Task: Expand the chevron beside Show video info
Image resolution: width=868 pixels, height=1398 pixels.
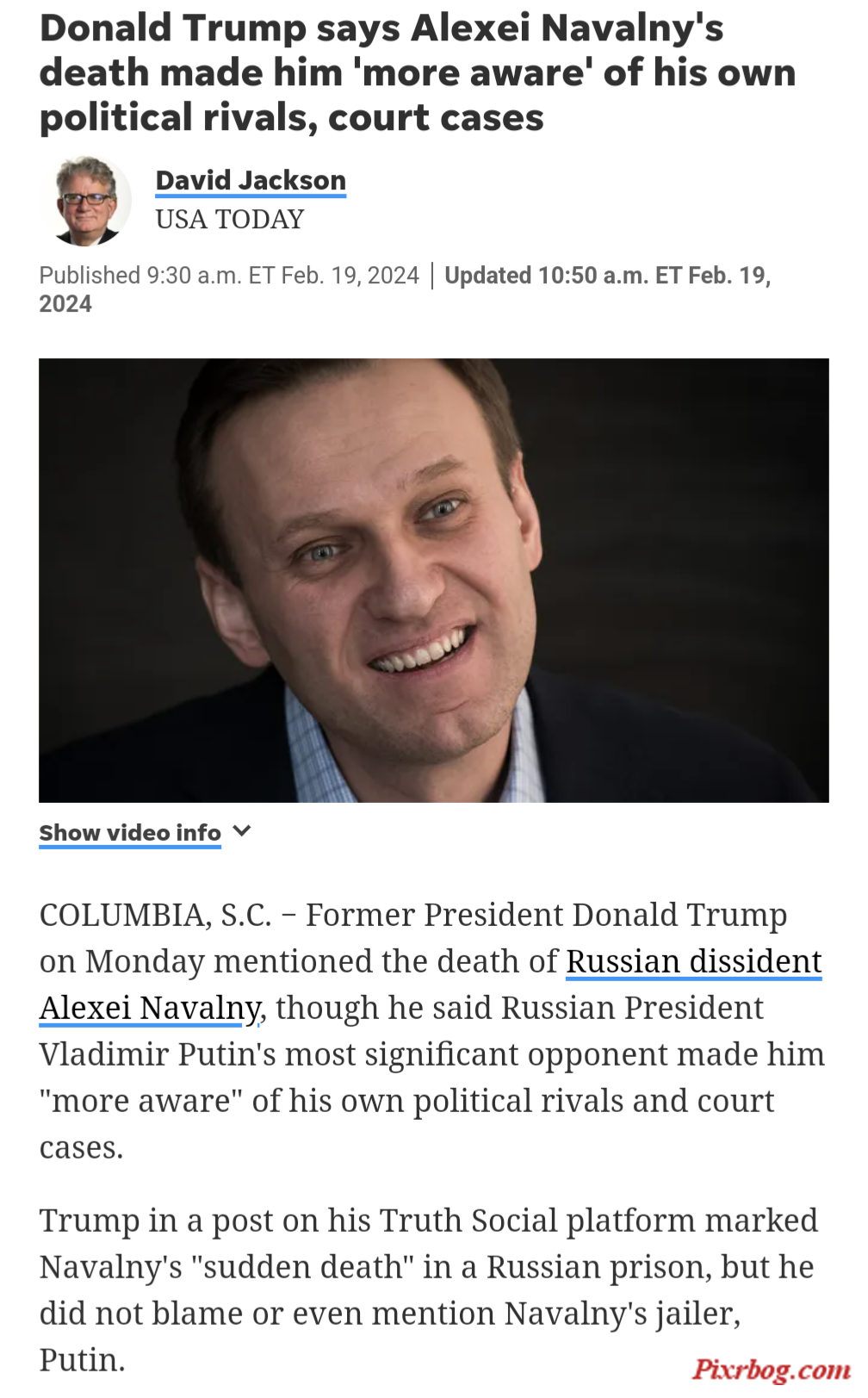Action: [x=242, y=831]
